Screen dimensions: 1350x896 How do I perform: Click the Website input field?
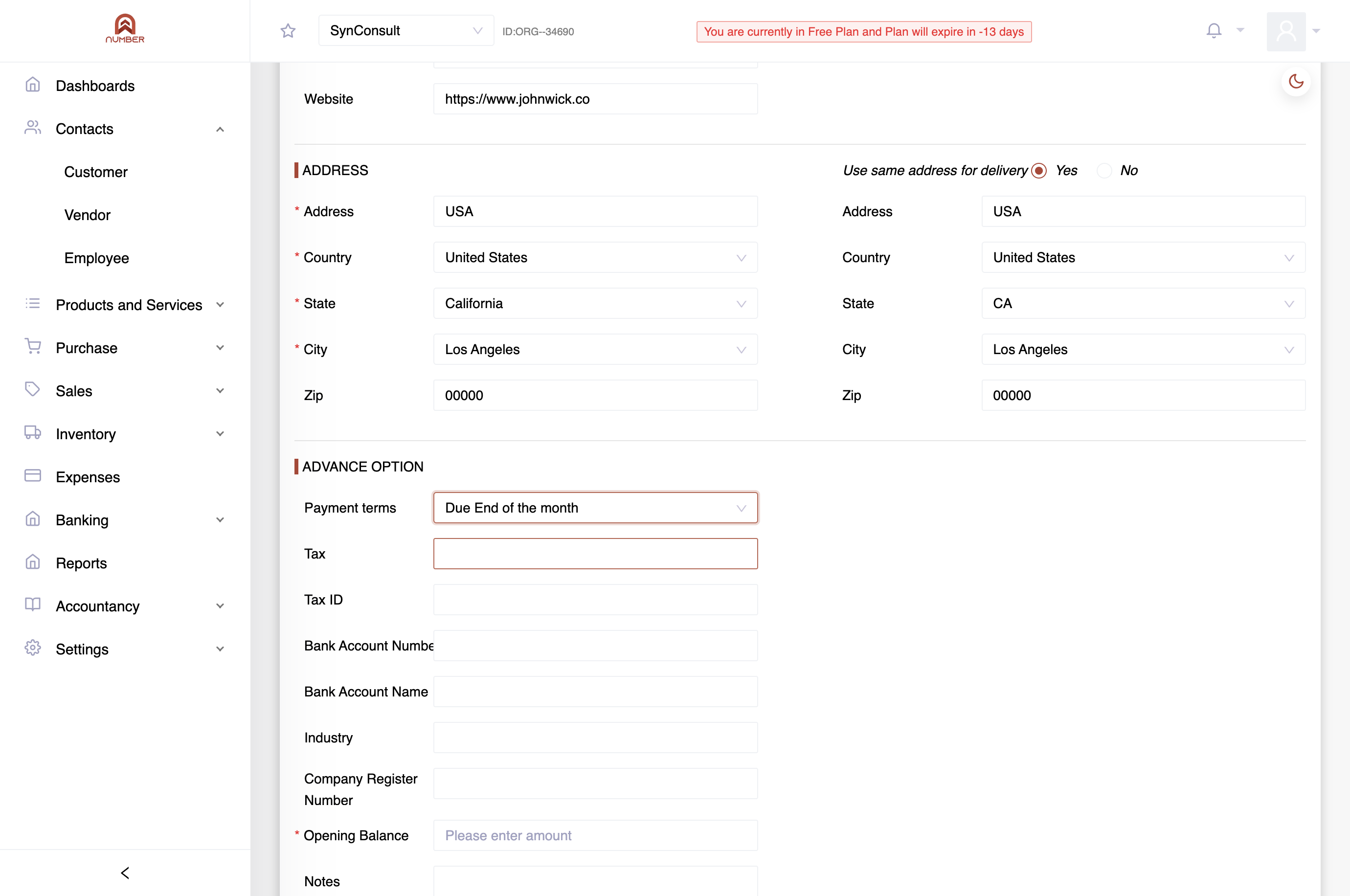pyautogui.click(x=595, y=99)
